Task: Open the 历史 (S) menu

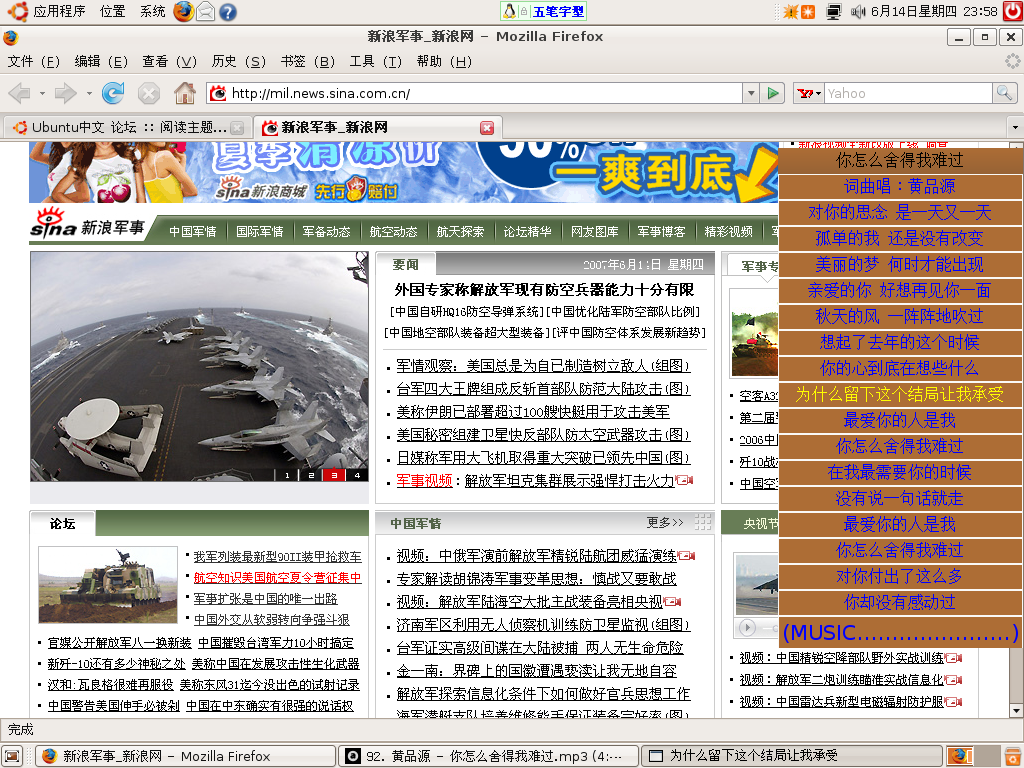Action: coord(238,61)
